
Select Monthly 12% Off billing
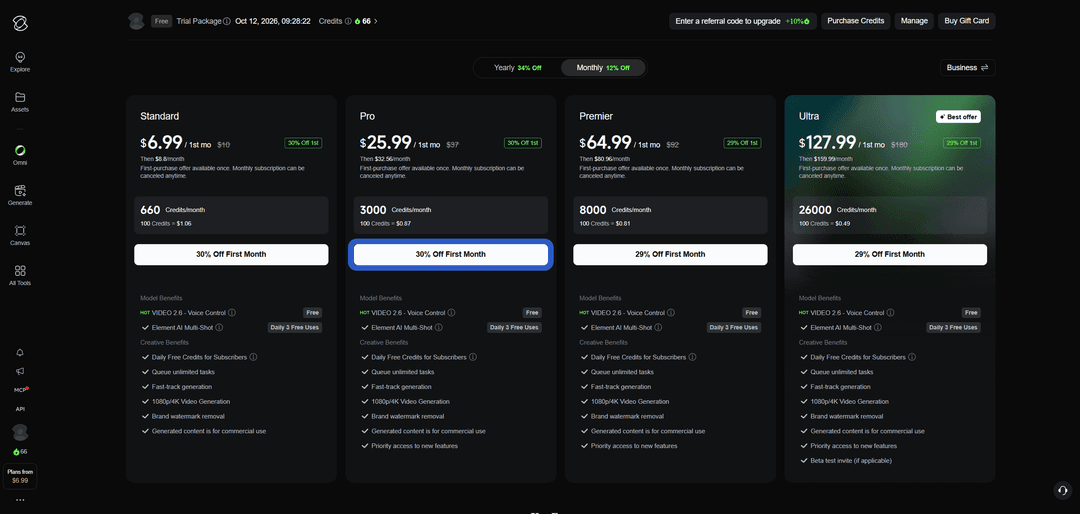603,68
